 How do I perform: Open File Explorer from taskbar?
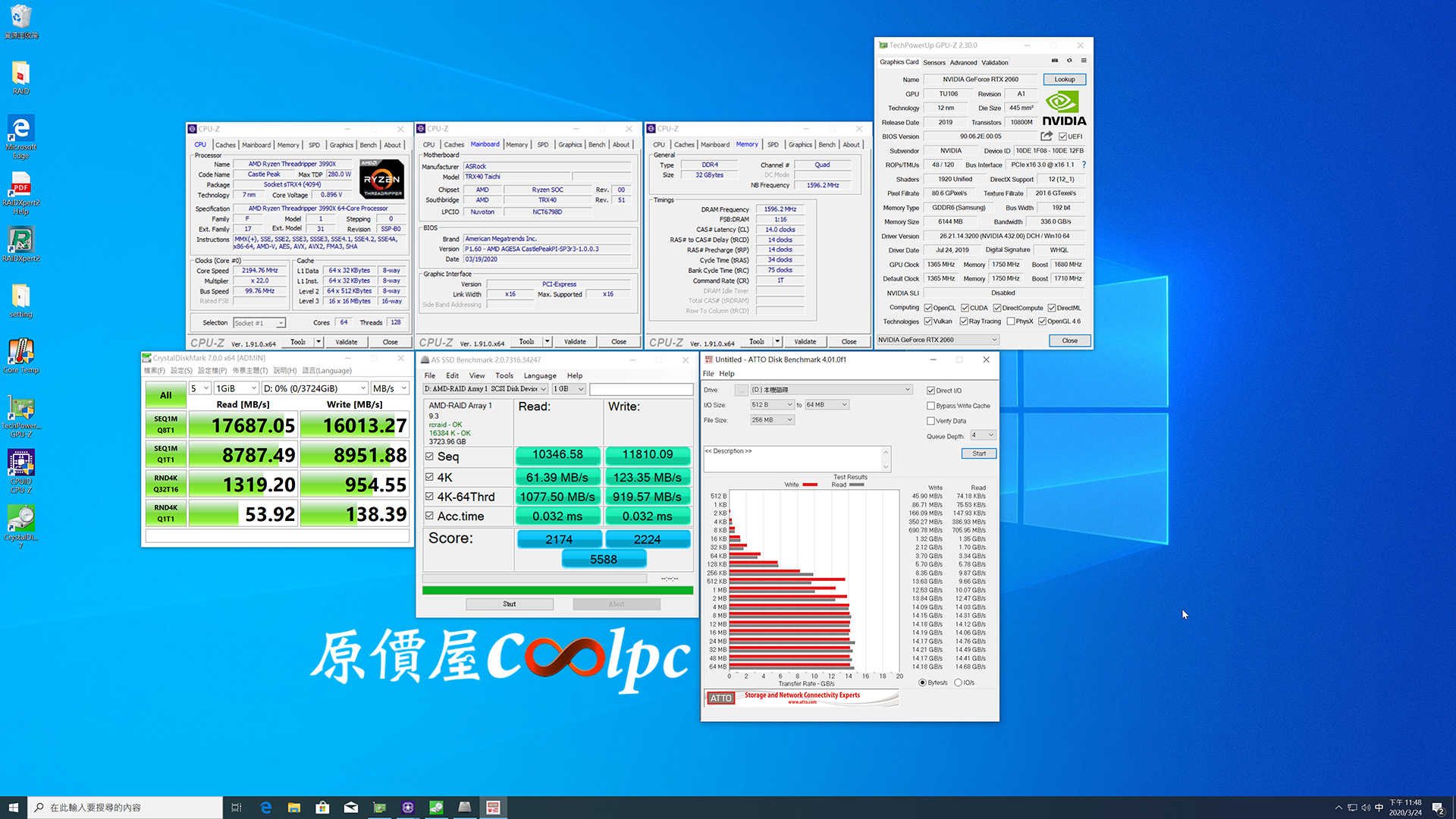(x=294, y=808)
